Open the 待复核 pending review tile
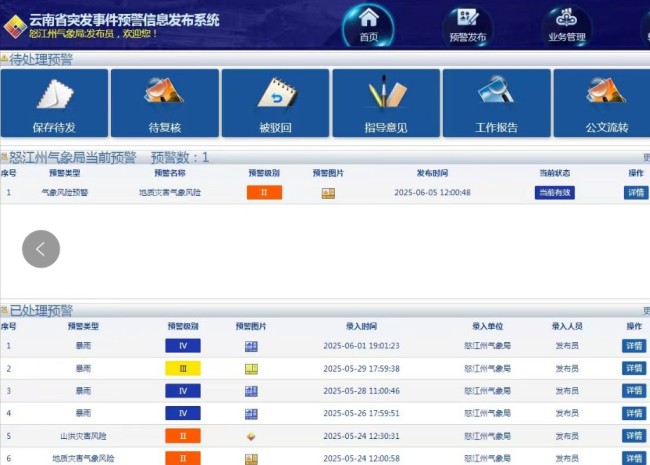The image size is (650, 465). (x=164, y=103)
